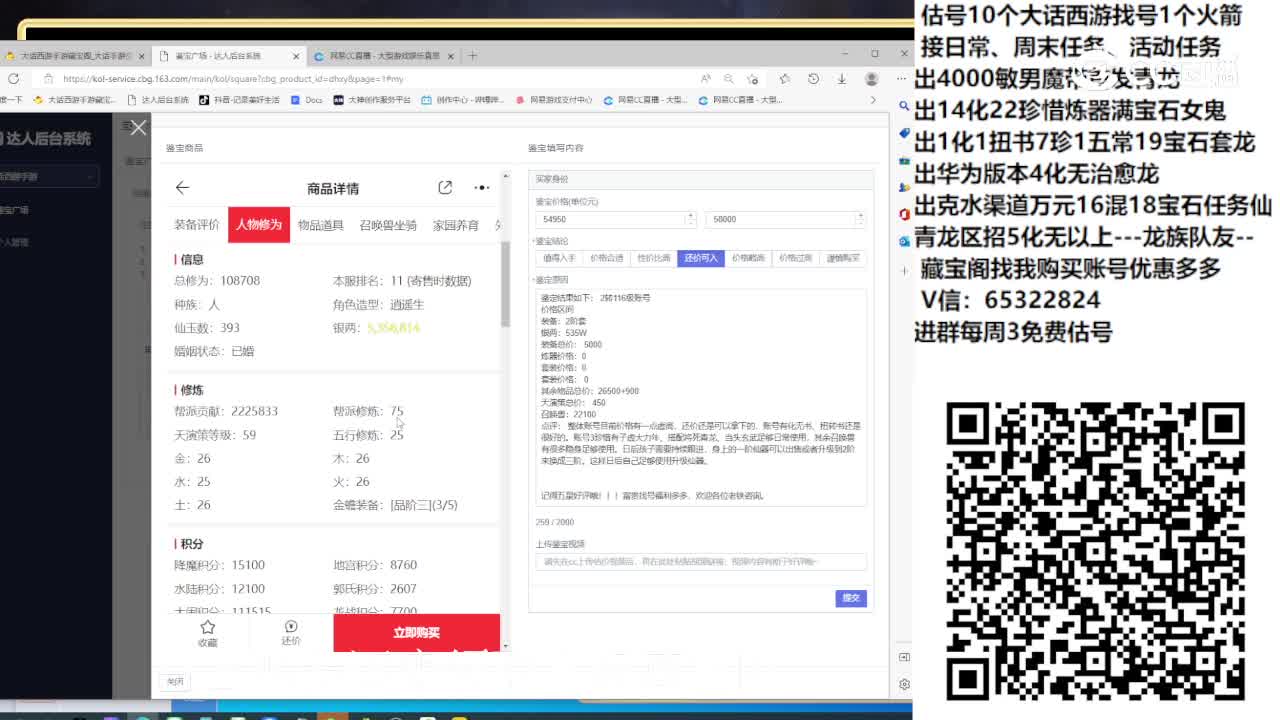
Task: Click inside the 鉴定原因 text area
Action: [701, 397]
